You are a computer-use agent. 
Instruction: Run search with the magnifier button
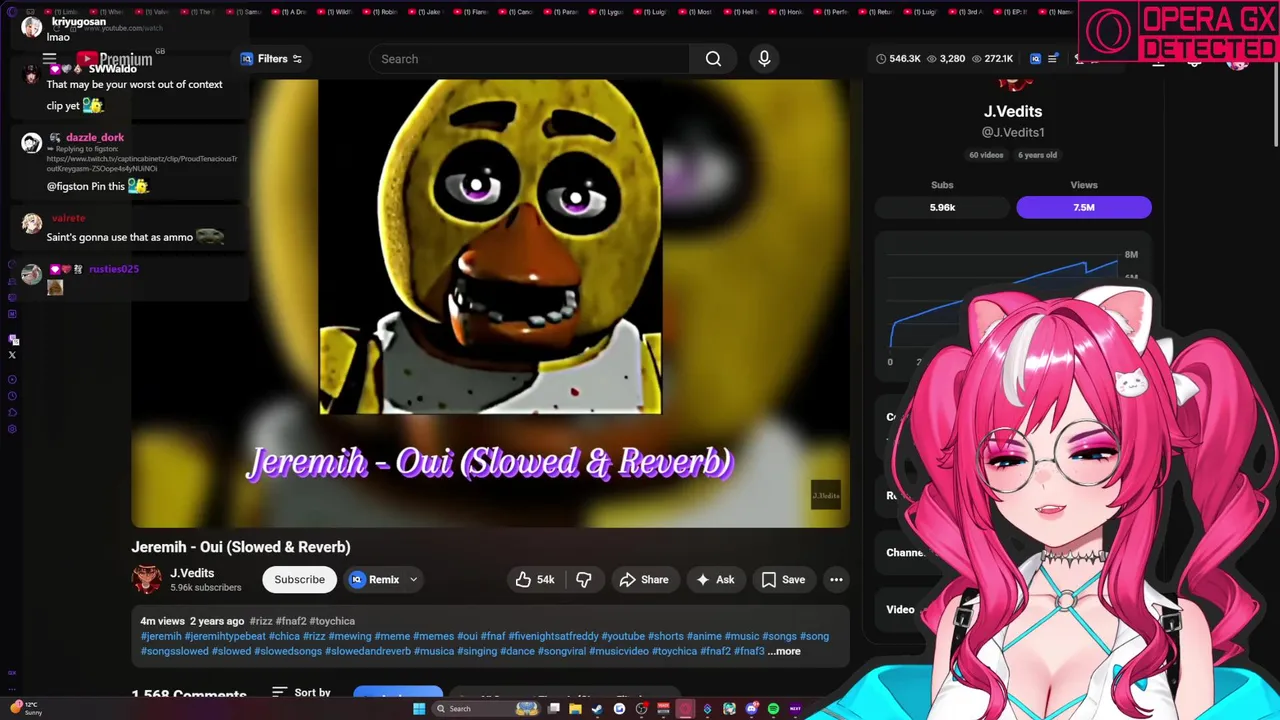point(713,59)
